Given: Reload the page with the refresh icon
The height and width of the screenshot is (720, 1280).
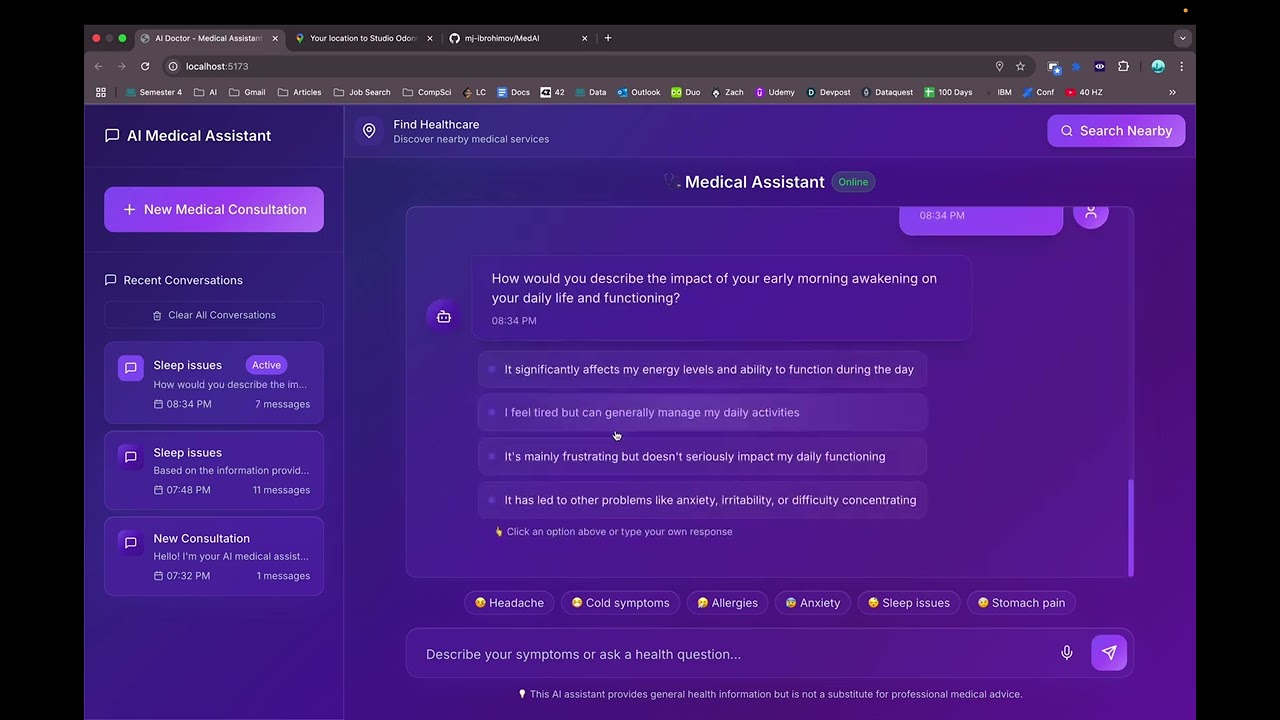Looking at the screenshot, I should point(145,66).
